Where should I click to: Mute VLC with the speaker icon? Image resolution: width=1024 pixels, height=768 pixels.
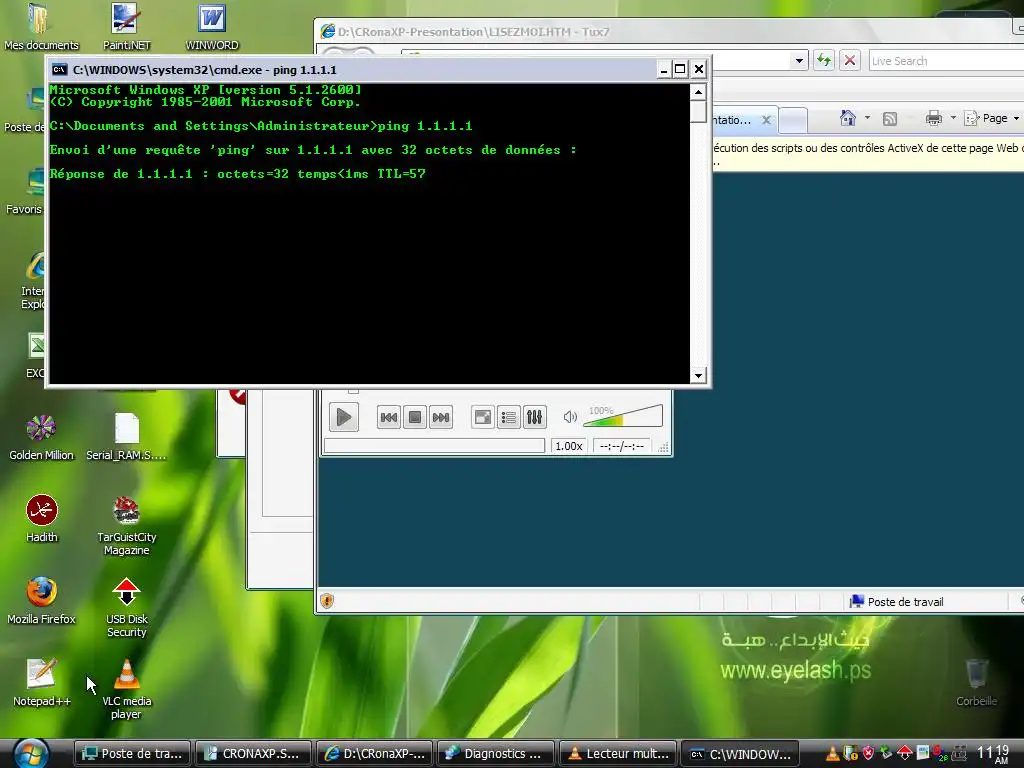[x=570, y=417]
